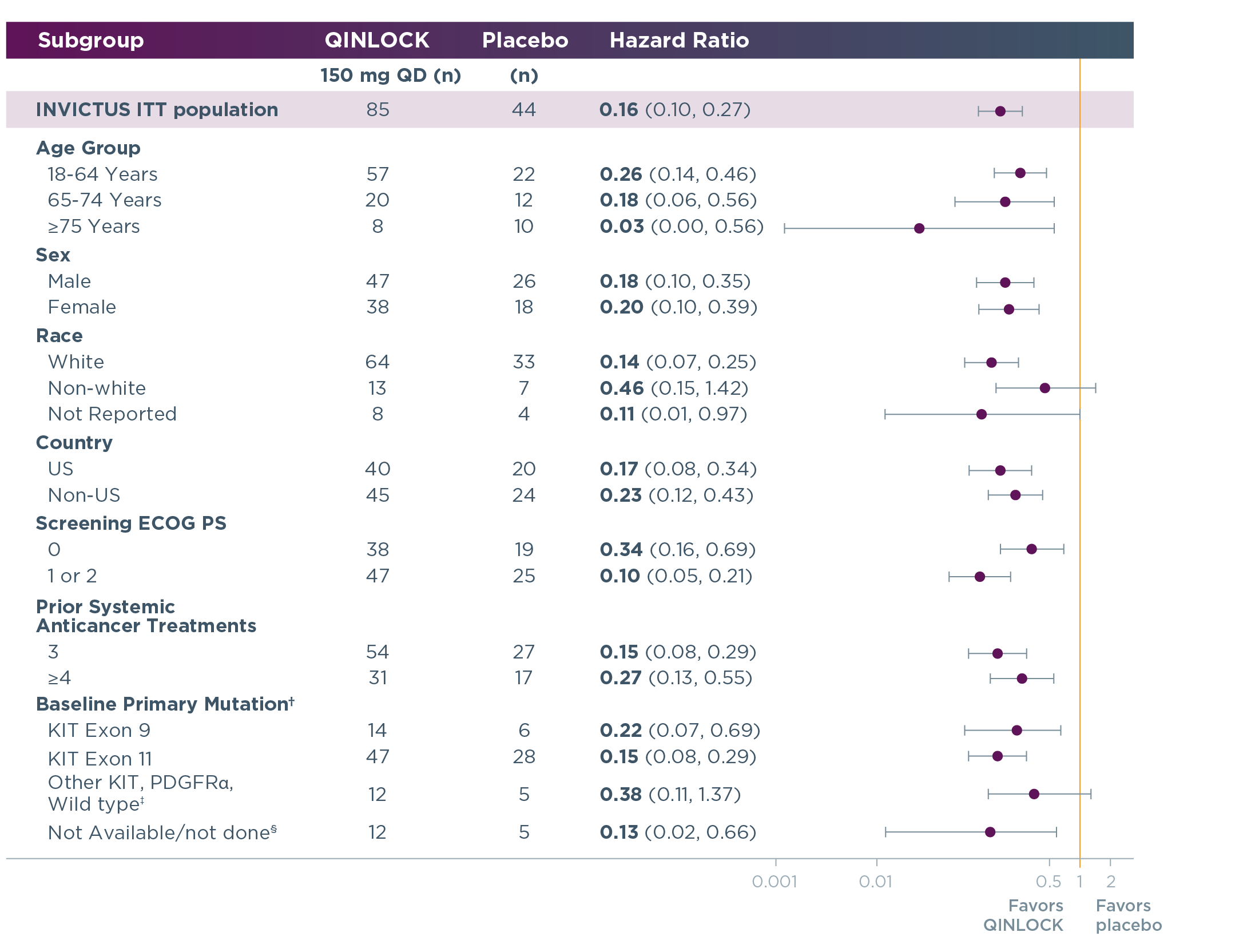1251x952 pixels.
Task: Click the Non-white forest plot marker
Action: (1045, 388)
